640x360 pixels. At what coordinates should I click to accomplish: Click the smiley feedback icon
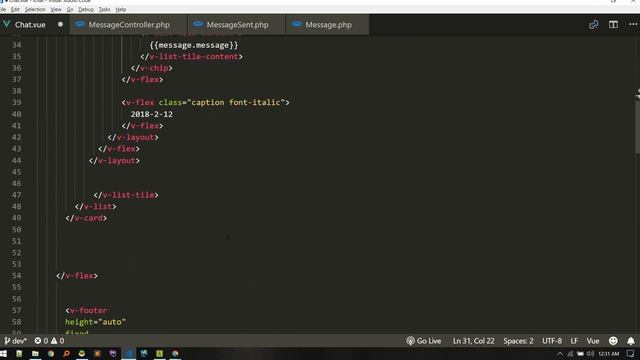tap(613, 341)
